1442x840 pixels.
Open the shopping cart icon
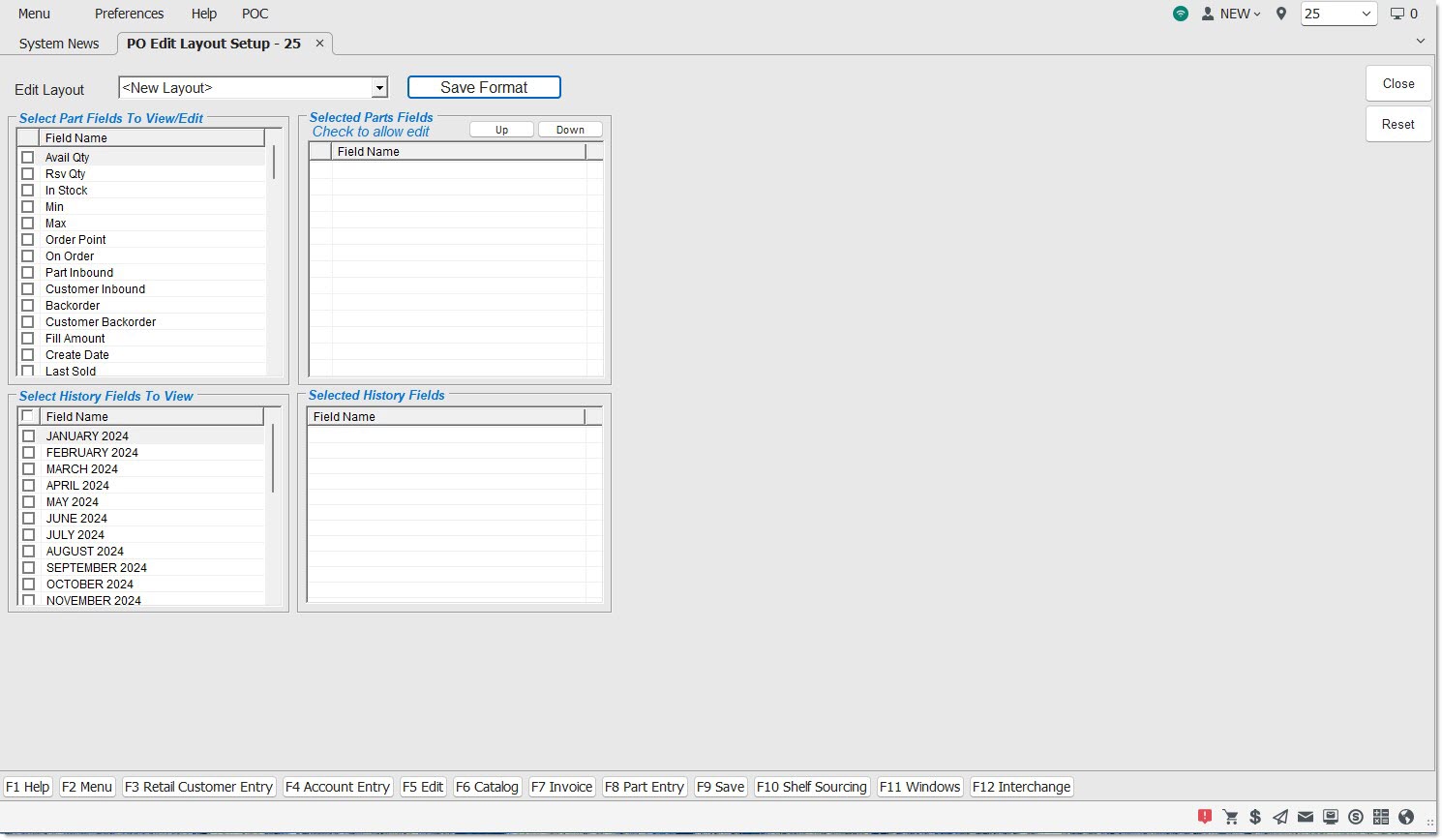coord(1230,817)
